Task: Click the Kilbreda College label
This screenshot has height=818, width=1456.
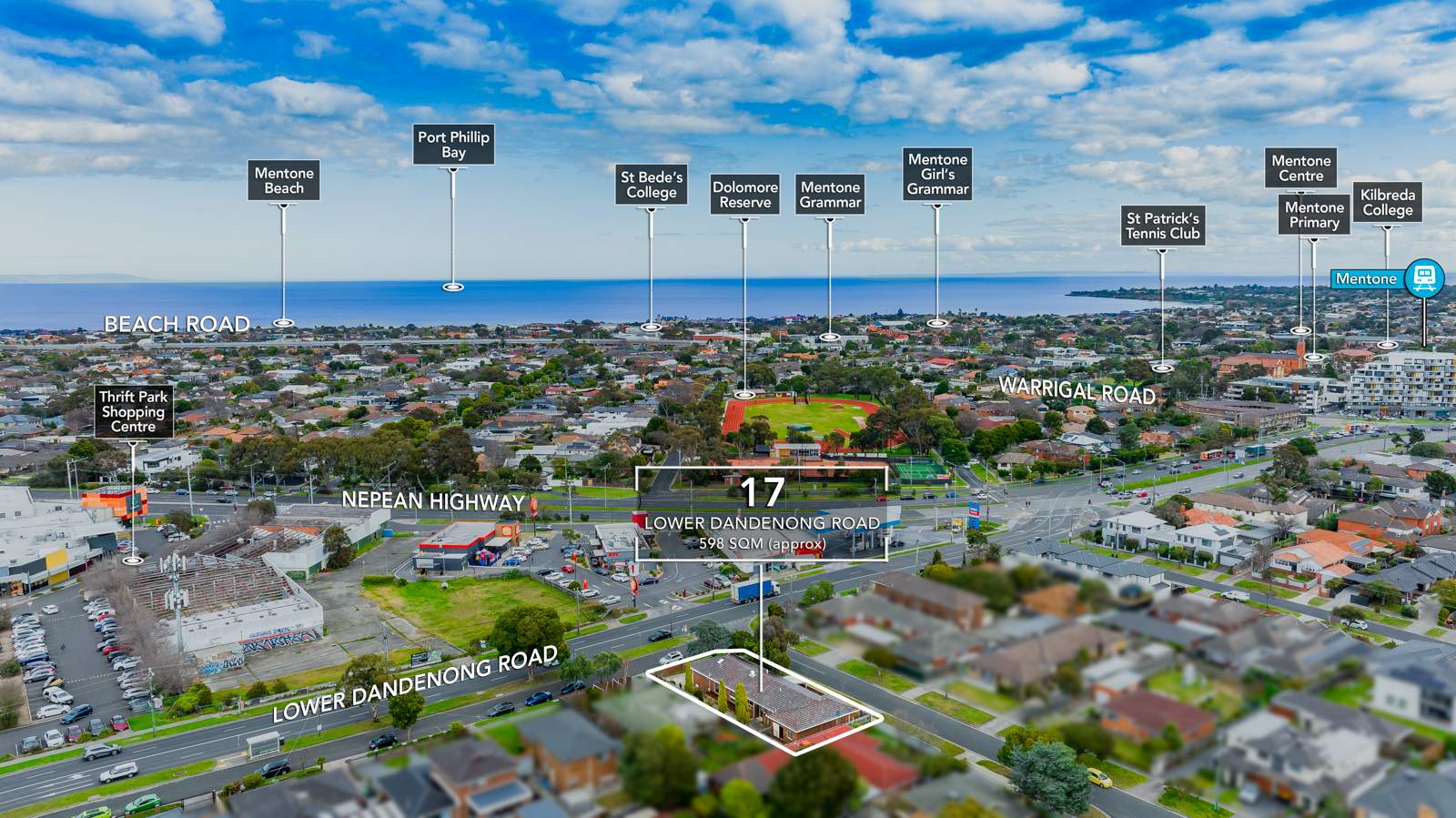Action: tap(1387, 202)
